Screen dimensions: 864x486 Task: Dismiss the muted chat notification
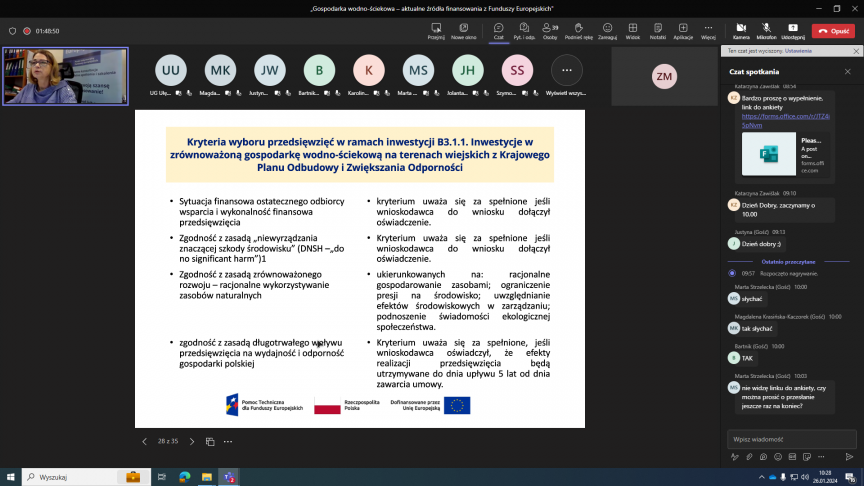pyautogui.click(x=856, y=51)
